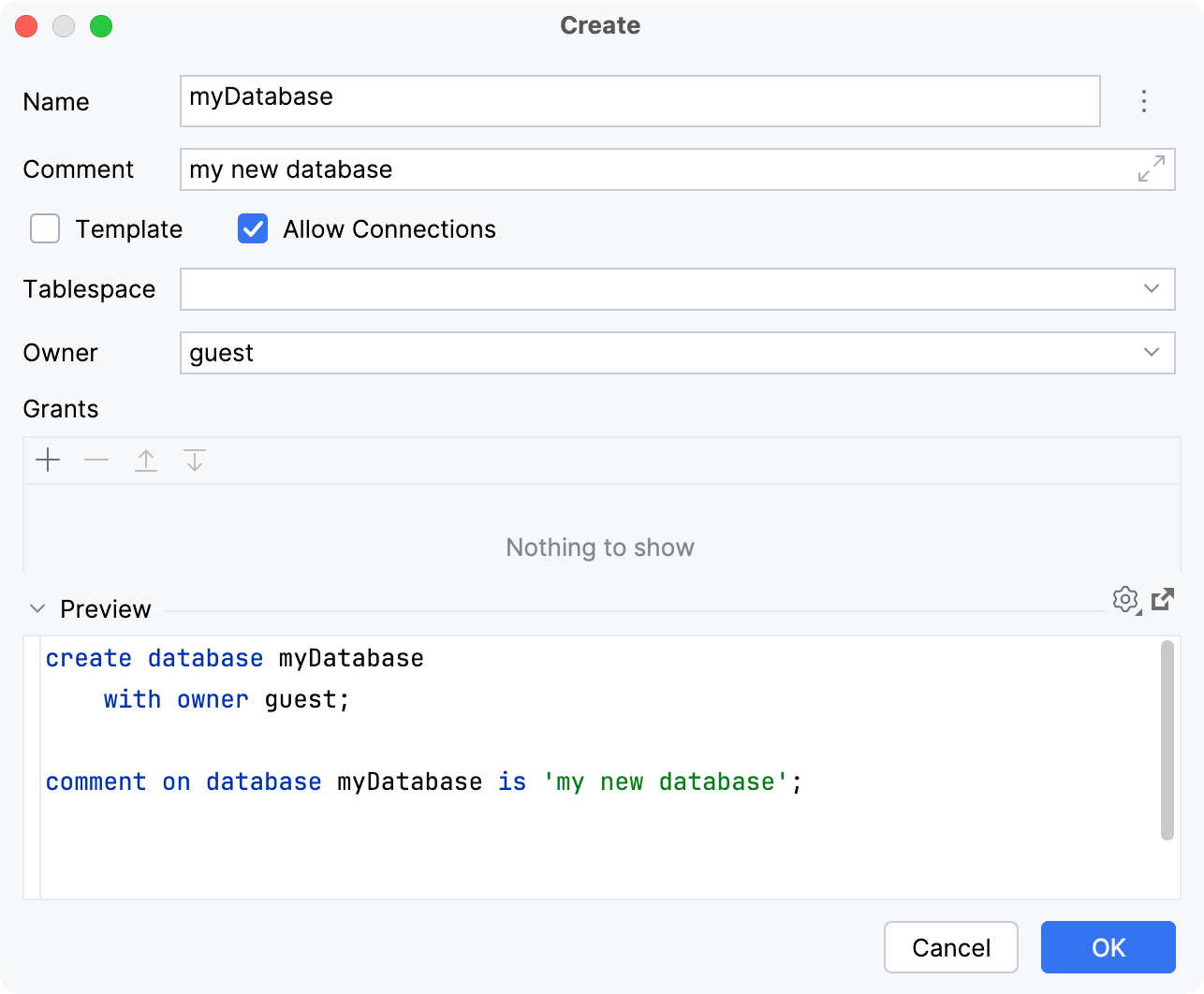Open the Tablespace dropdown

1151,289
